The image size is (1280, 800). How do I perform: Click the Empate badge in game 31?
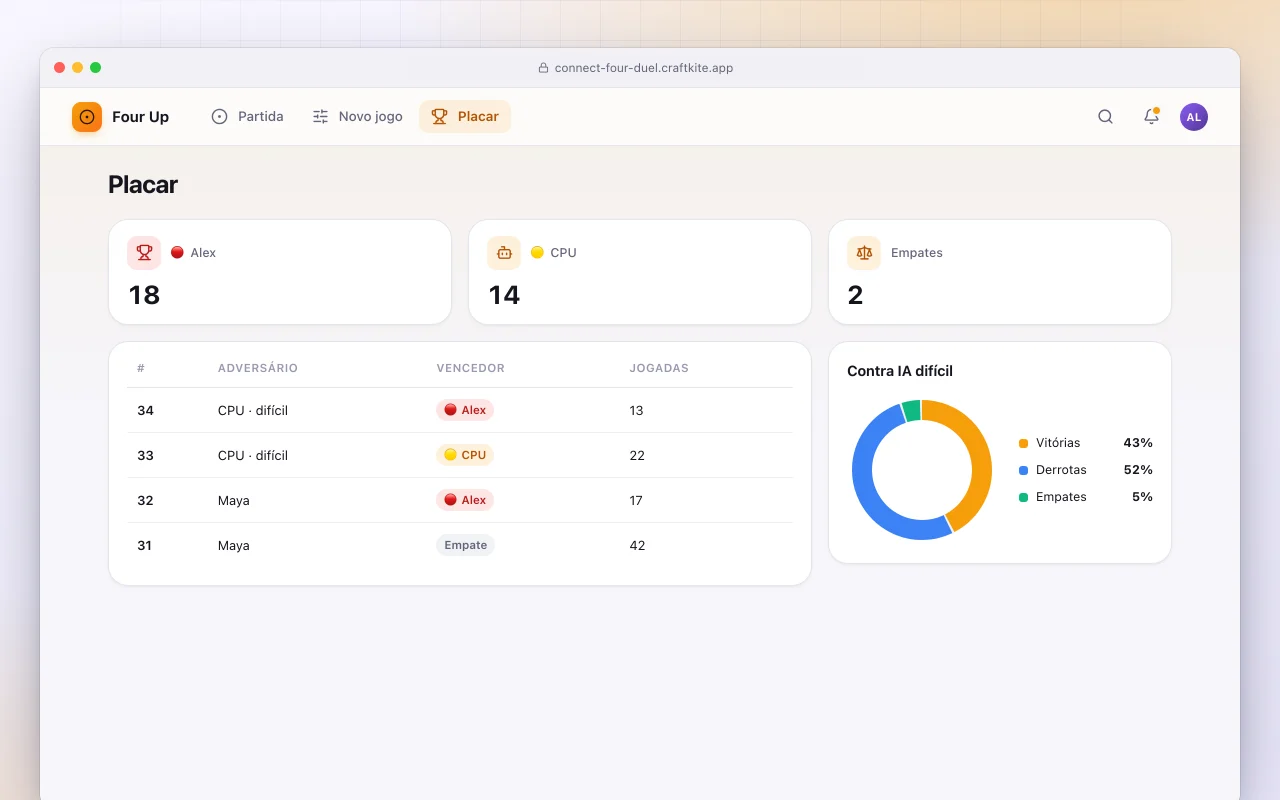pos(465,545)
